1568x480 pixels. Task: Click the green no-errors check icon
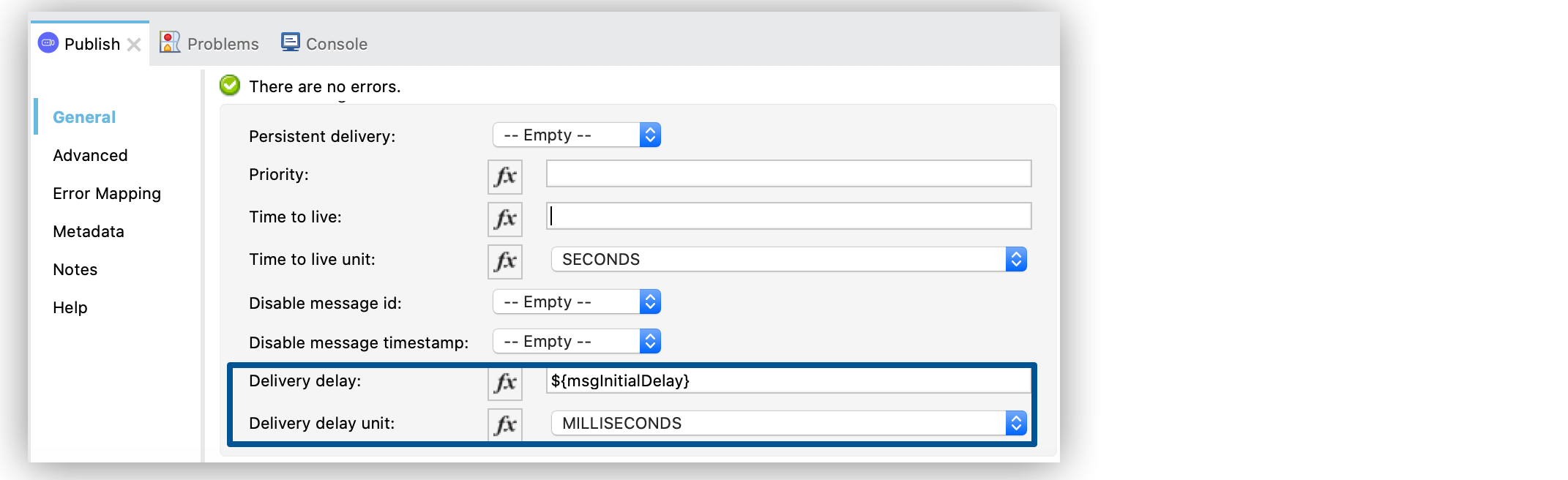pyautogui.click(x=229, y=85)
